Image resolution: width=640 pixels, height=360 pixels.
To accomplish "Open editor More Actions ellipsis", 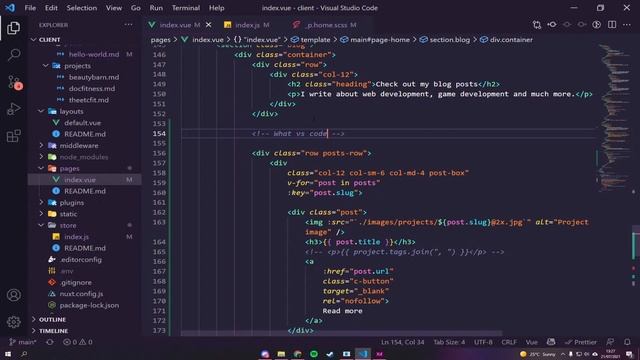I will click(x=627, y=25).
